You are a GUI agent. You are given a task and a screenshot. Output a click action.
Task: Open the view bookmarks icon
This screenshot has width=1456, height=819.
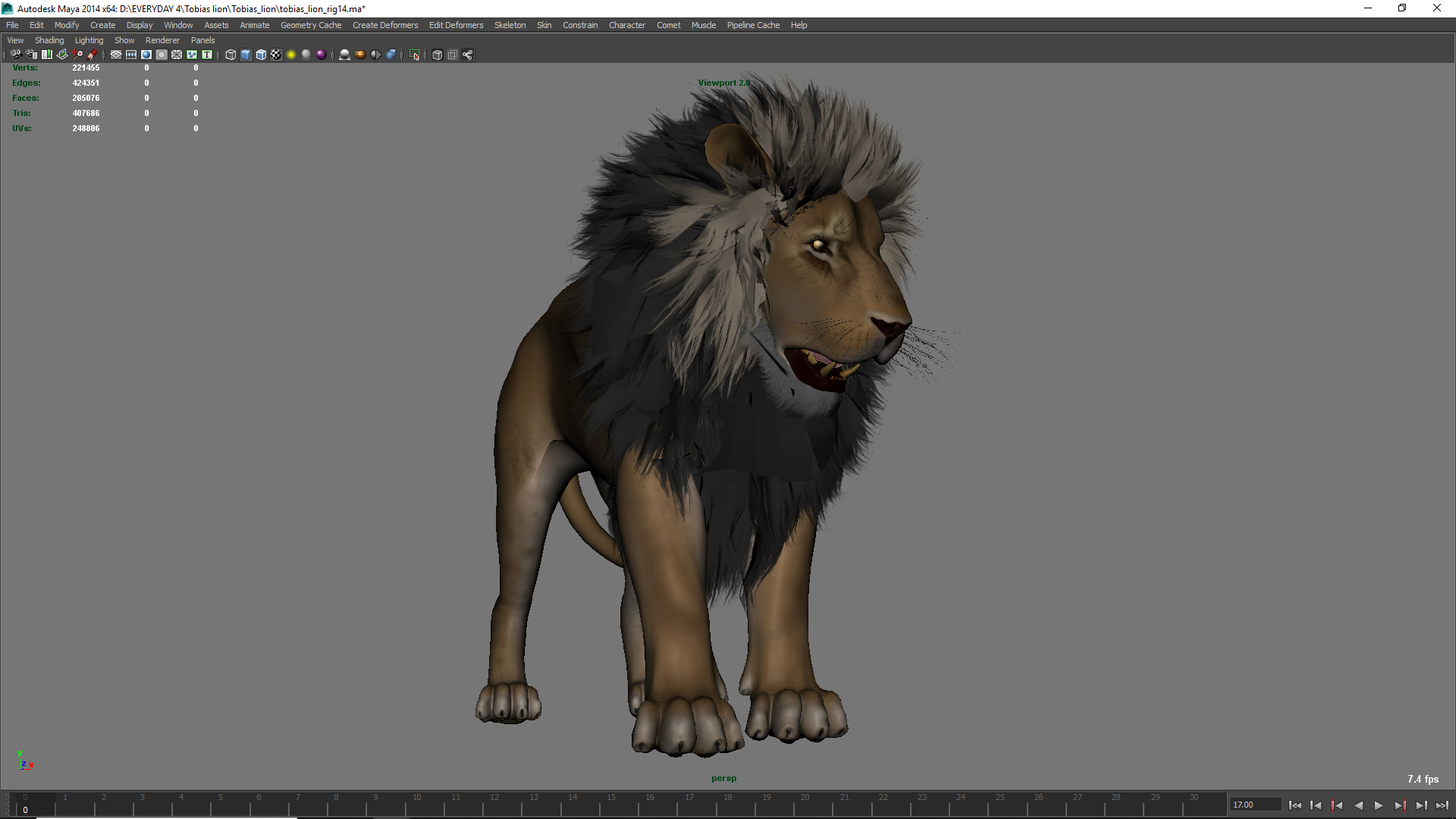[x=47, y=55]
